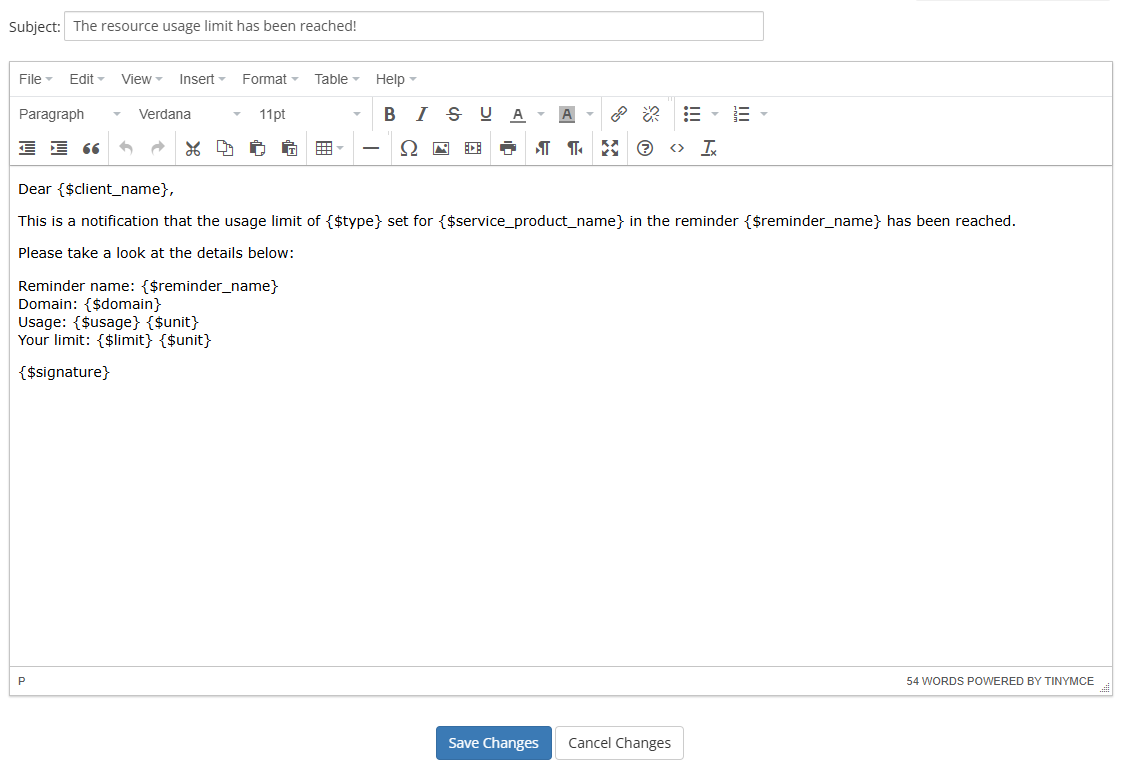
Task: Open the 11pt font size dropdown
Action: tap(310, 114)
